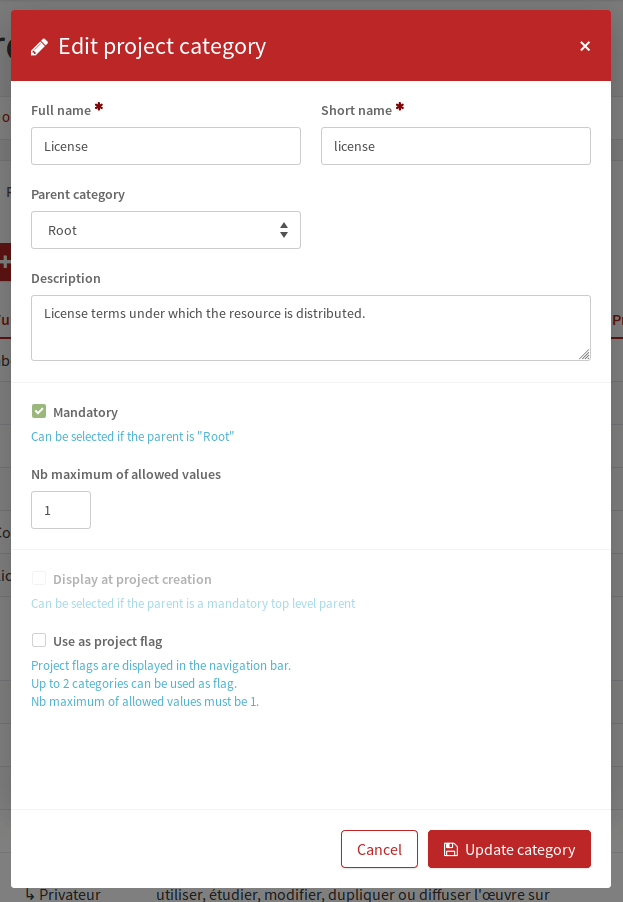Screen dimensions: 623x902
Task: Click the Mandatory label text
Action: tap(89, 412)
